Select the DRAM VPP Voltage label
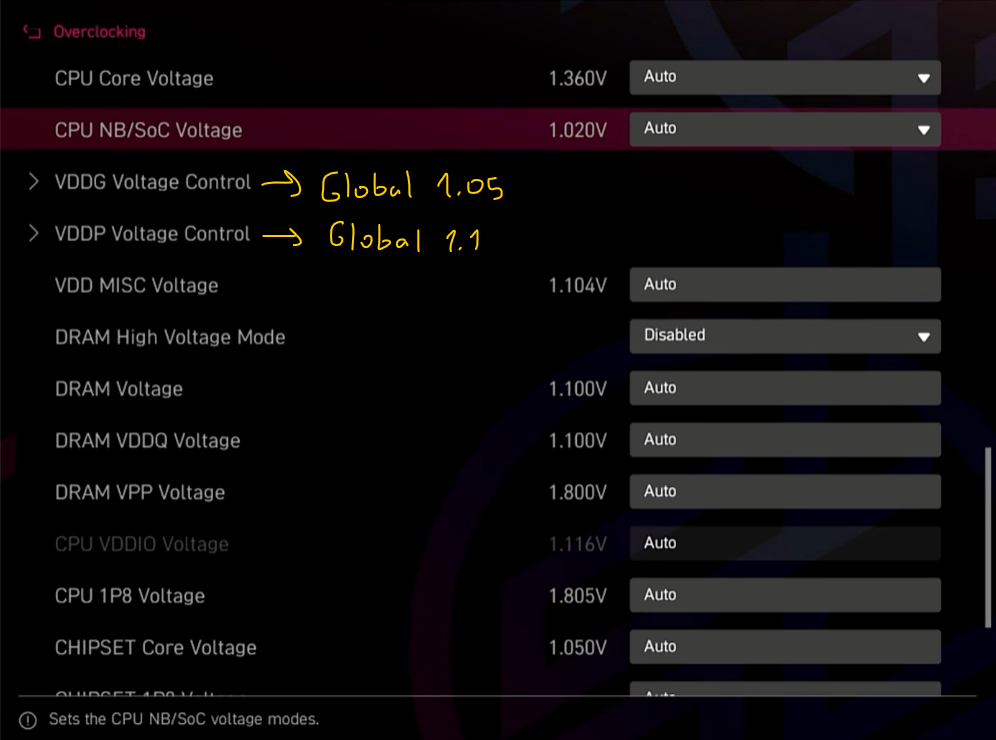 140,492
